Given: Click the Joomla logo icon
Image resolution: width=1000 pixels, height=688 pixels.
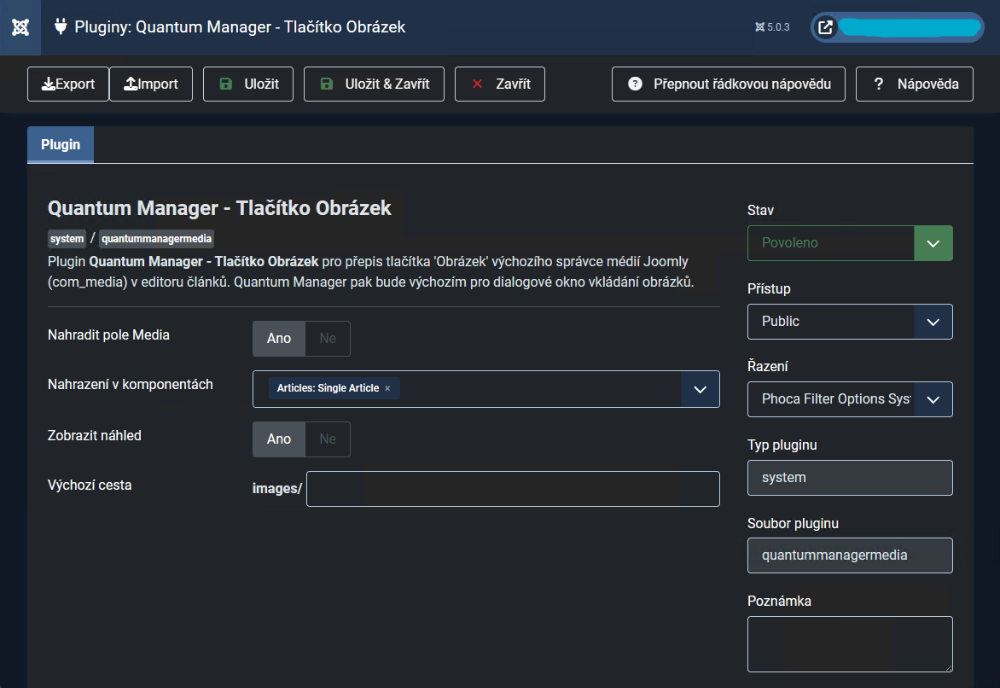Looking at the screenshot, I should click(20, 27).
